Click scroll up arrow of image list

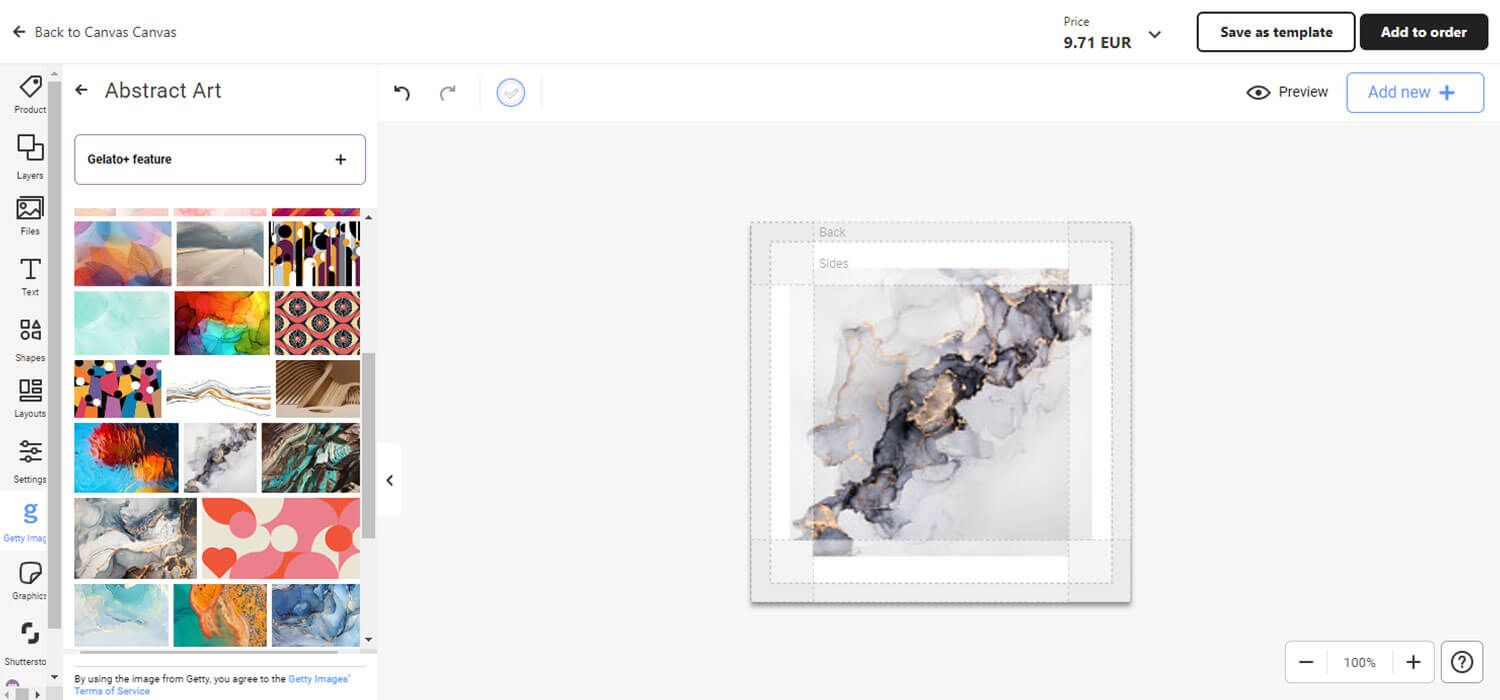[x=368, y=216]
